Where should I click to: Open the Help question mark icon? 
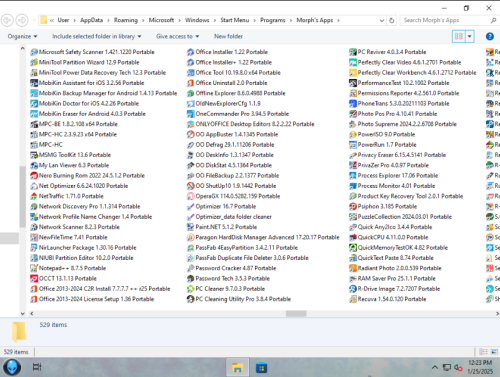489,36
